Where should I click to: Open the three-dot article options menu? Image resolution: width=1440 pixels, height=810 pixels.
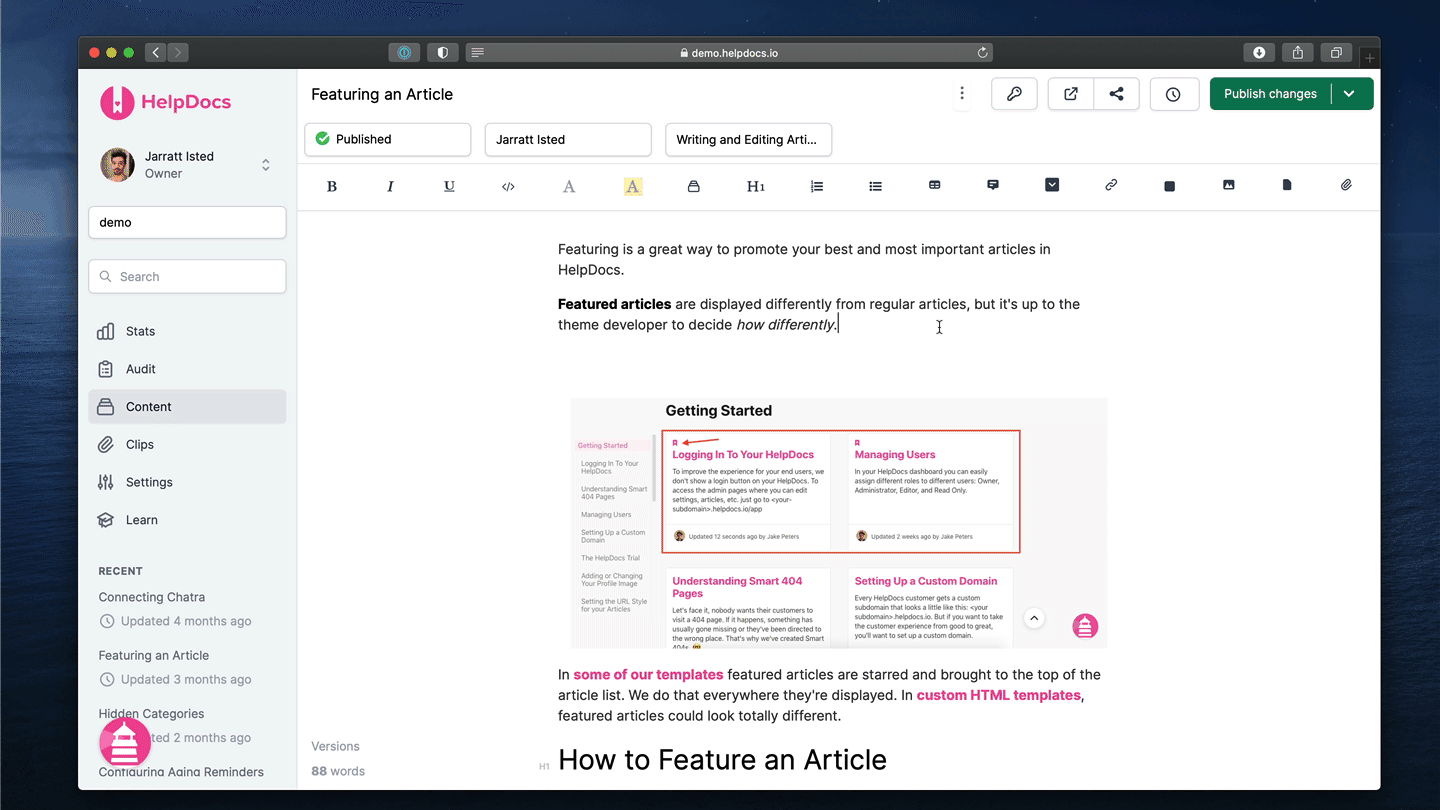tap(962, 93)
